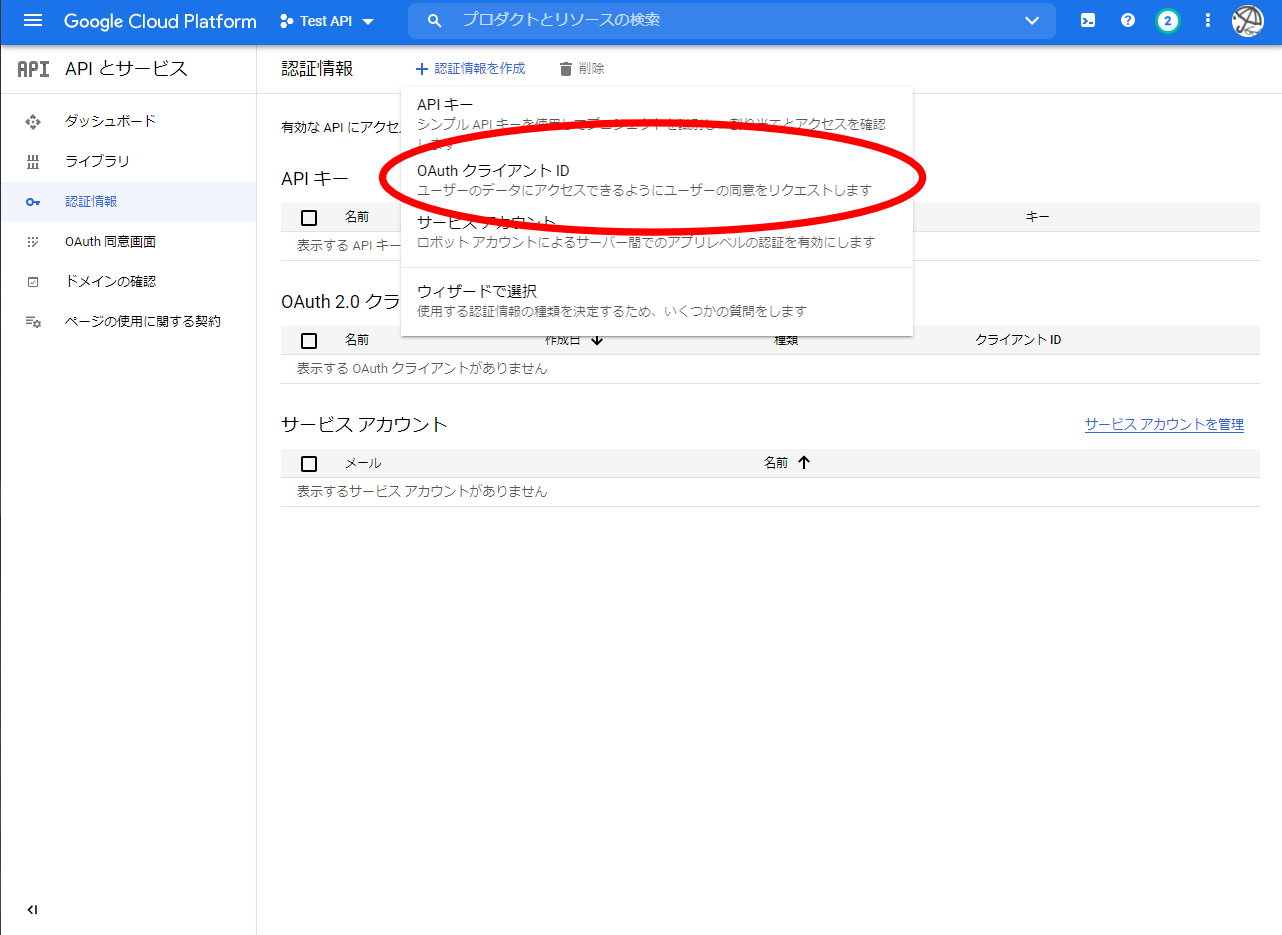
Task: Click the library icon in the sidebar
Action: (33, 161)
